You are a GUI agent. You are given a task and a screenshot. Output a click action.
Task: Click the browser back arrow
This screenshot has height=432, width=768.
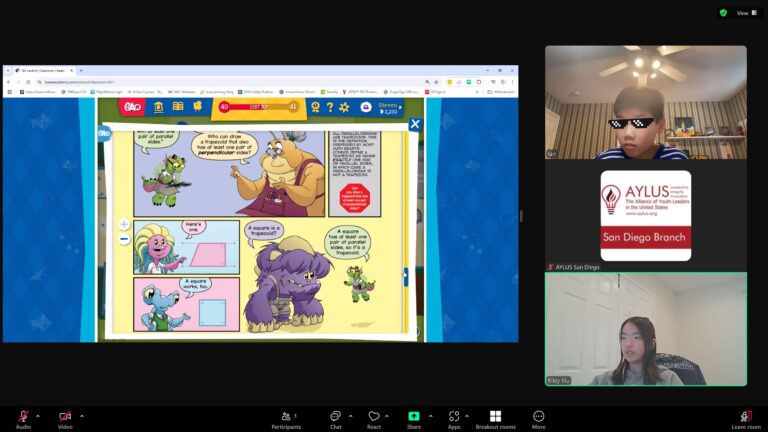click(8, 82)
